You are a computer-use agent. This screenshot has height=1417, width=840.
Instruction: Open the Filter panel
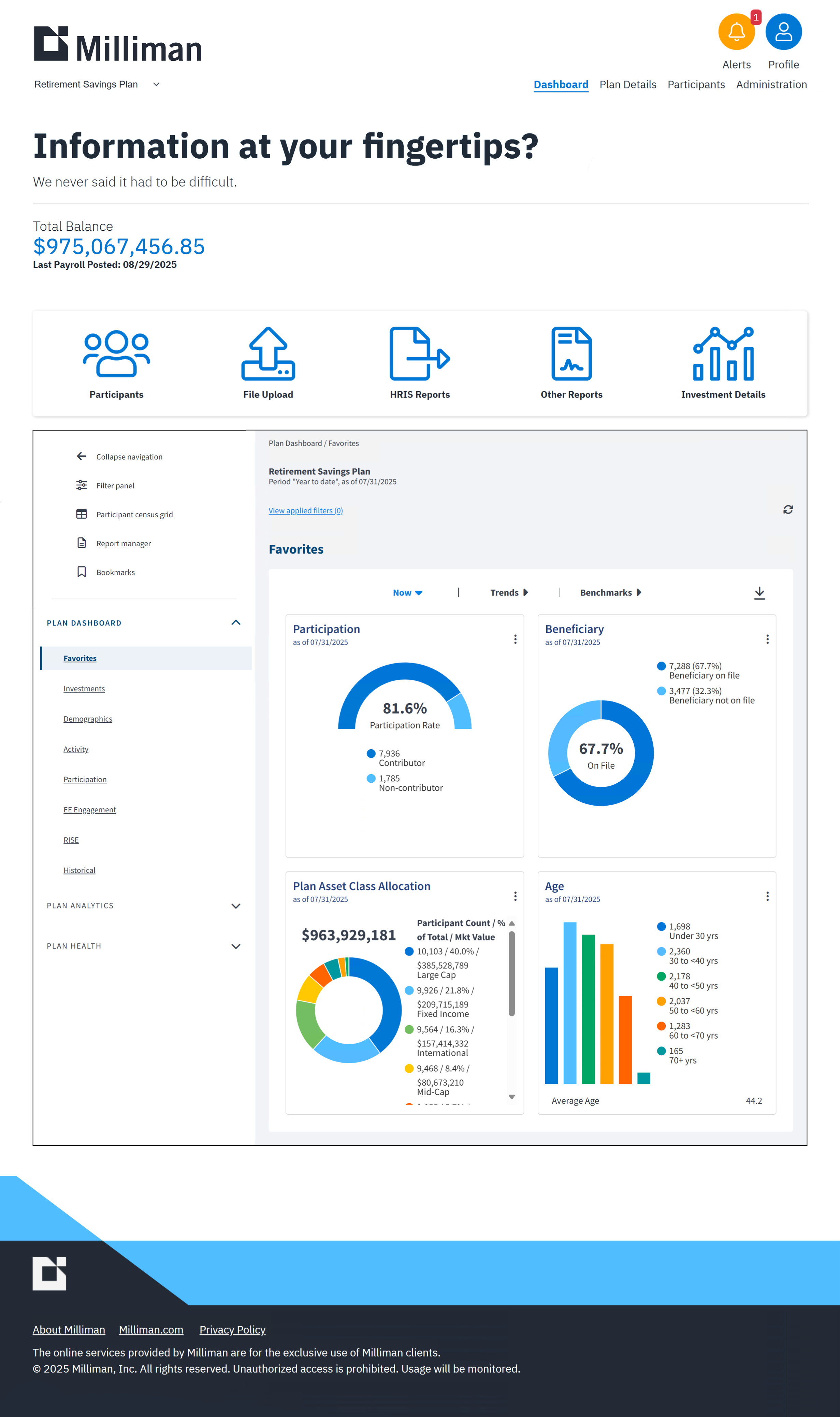(115, 486)
